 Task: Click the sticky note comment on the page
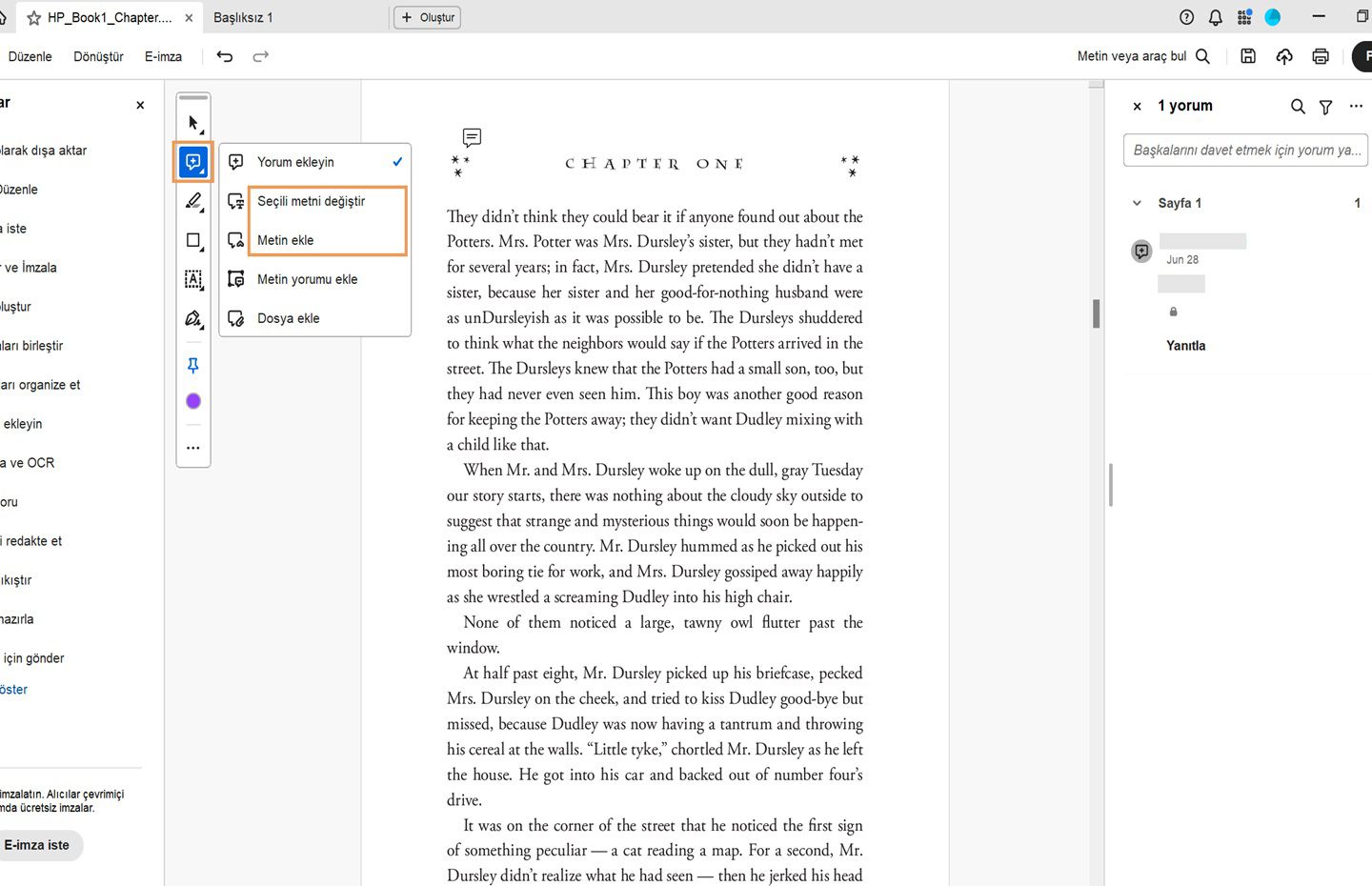[472, 138]
